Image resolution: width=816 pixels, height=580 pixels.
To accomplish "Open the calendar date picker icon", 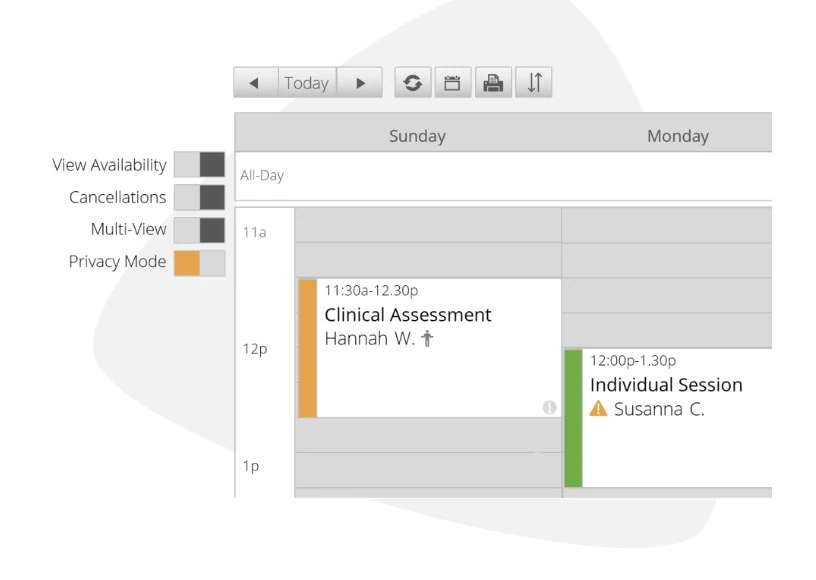I will [453, 82].
